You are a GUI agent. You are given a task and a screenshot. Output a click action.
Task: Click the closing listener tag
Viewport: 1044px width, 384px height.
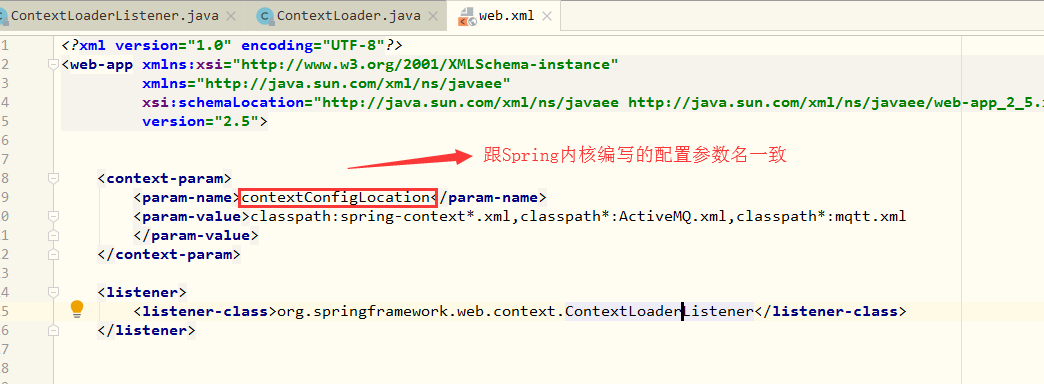point(146,330)
